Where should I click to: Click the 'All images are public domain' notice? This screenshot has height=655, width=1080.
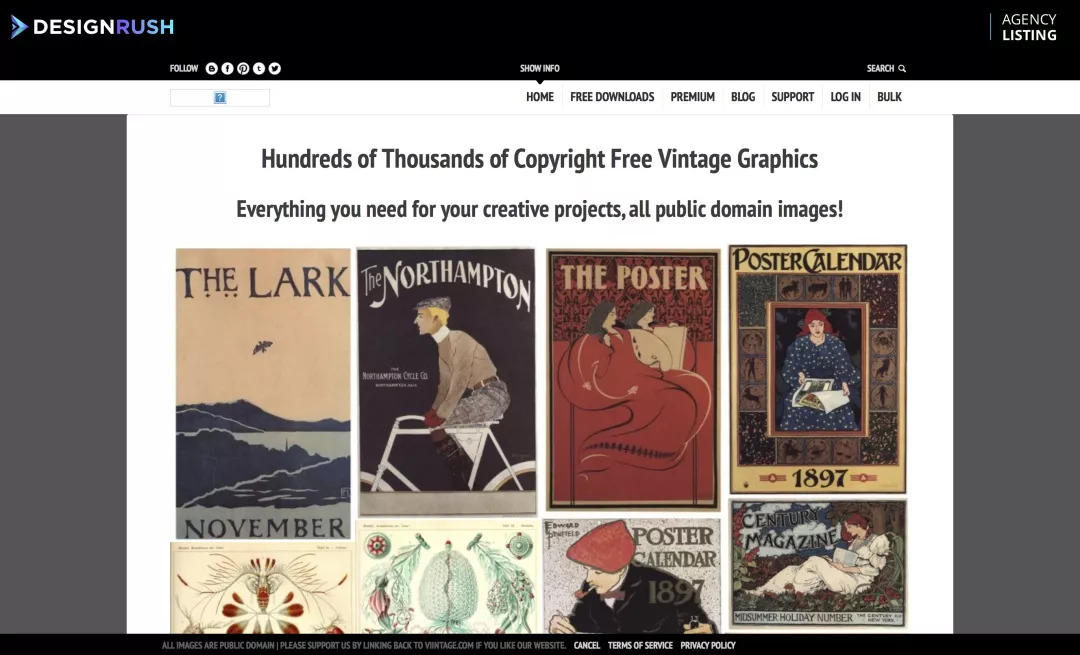point(364,645)
